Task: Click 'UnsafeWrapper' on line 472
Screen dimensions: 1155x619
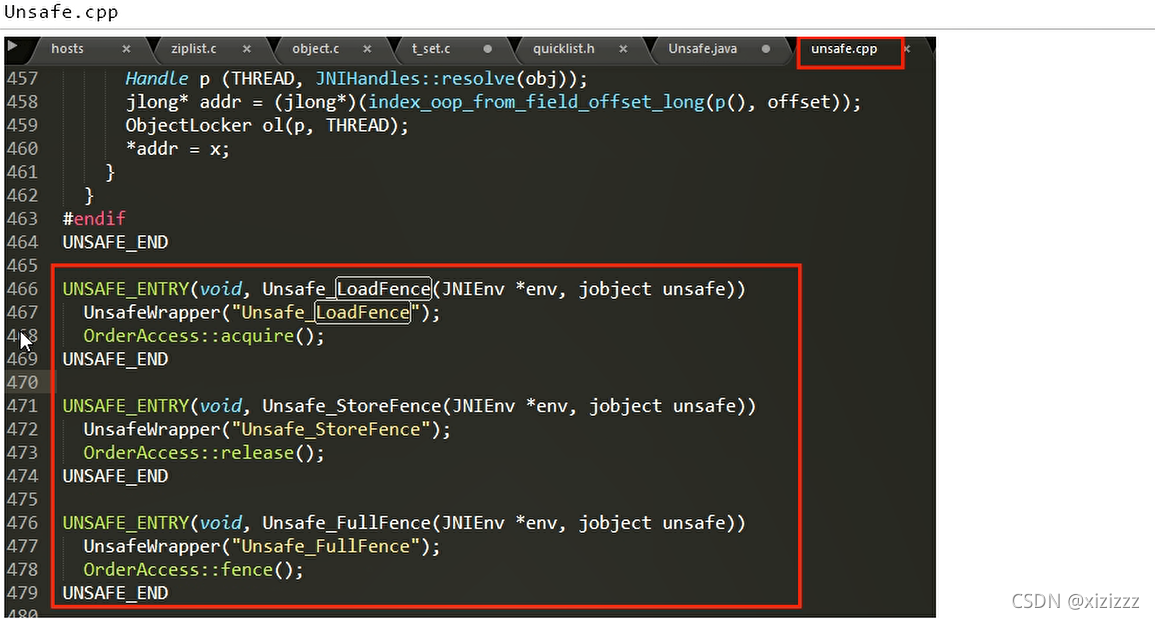Action: [x=152, y=430]
